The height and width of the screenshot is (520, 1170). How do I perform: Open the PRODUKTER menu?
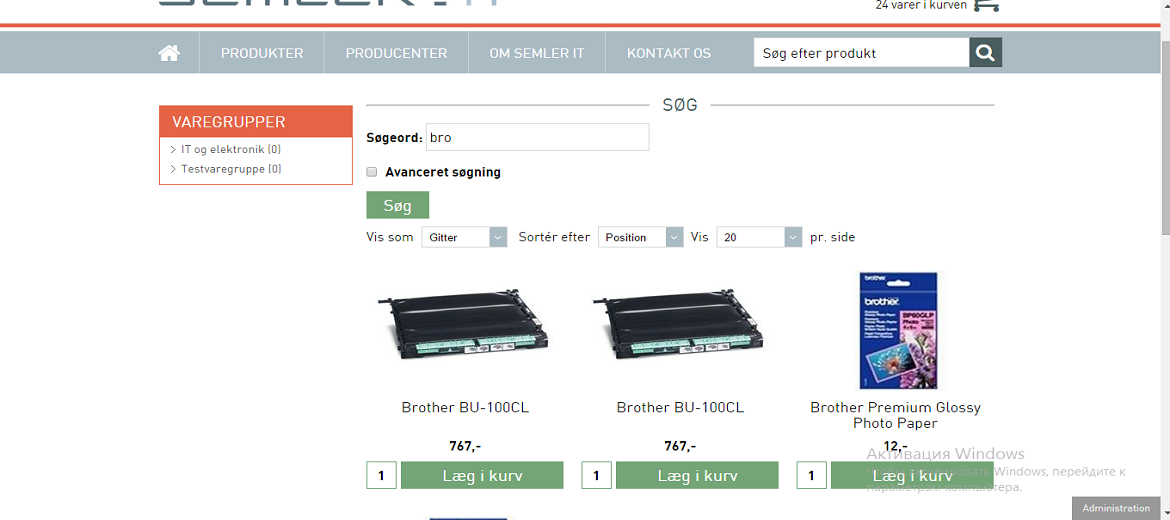tap(262, 53)
